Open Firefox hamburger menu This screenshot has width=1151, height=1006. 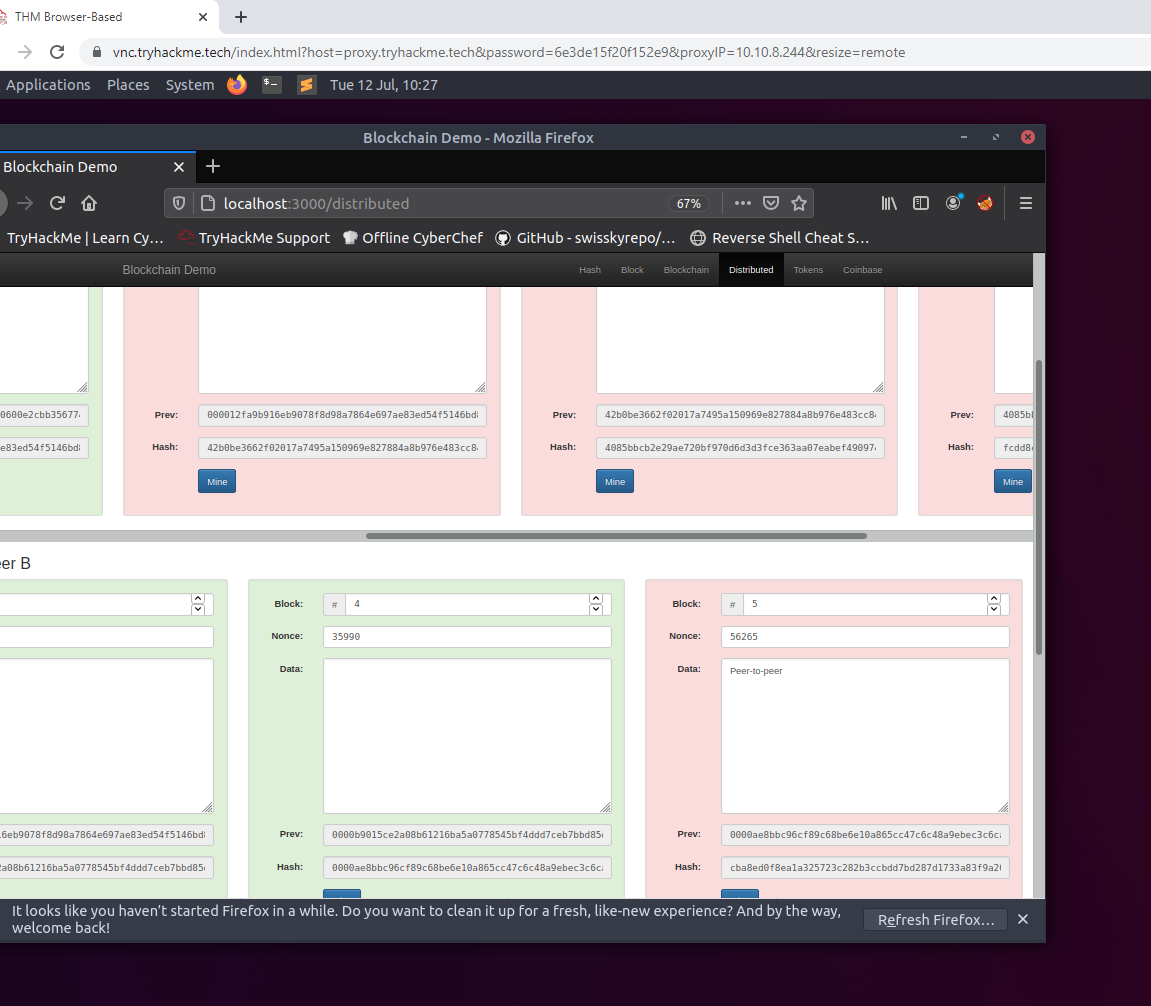[1026, 203]
